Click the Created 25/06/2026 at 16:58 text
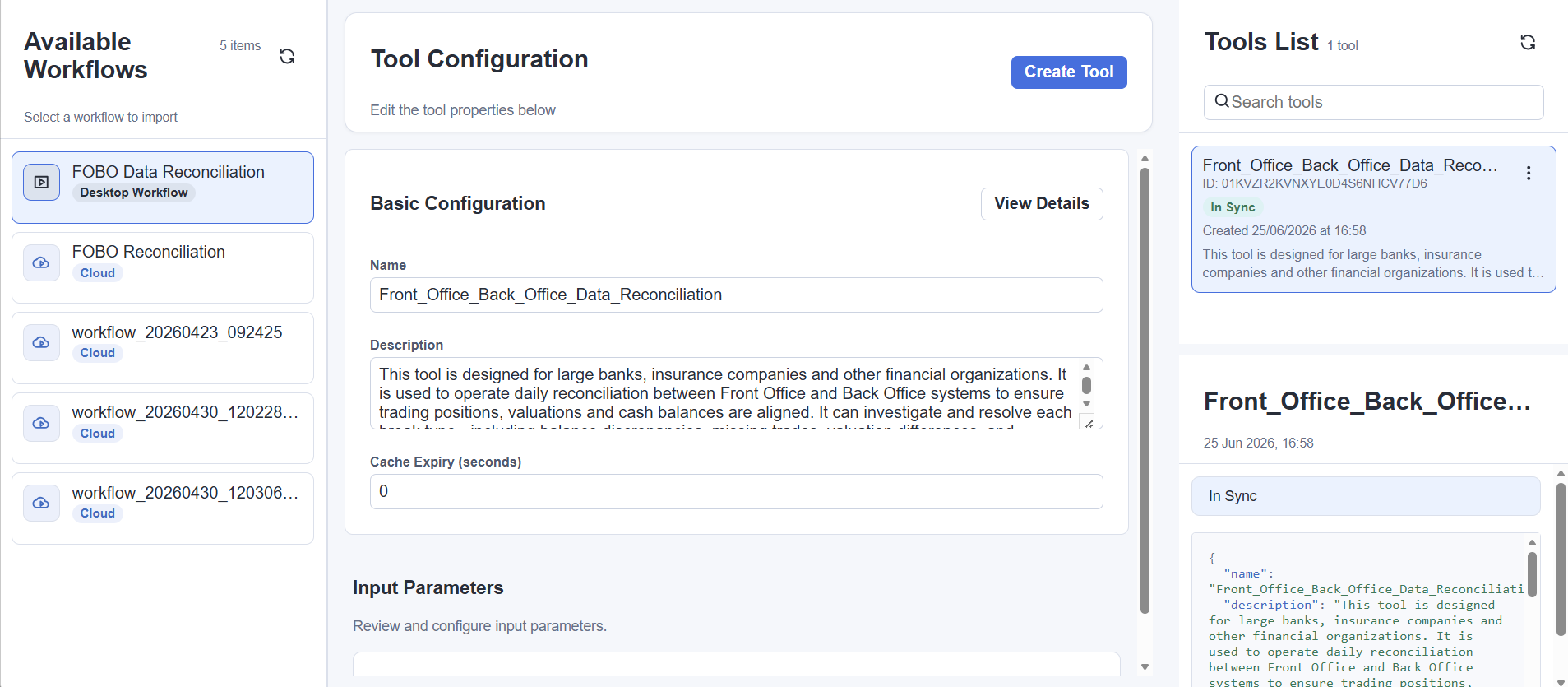Viewport: 1568px width, 687px height. pyautogui.click(x=1284, y=231)
